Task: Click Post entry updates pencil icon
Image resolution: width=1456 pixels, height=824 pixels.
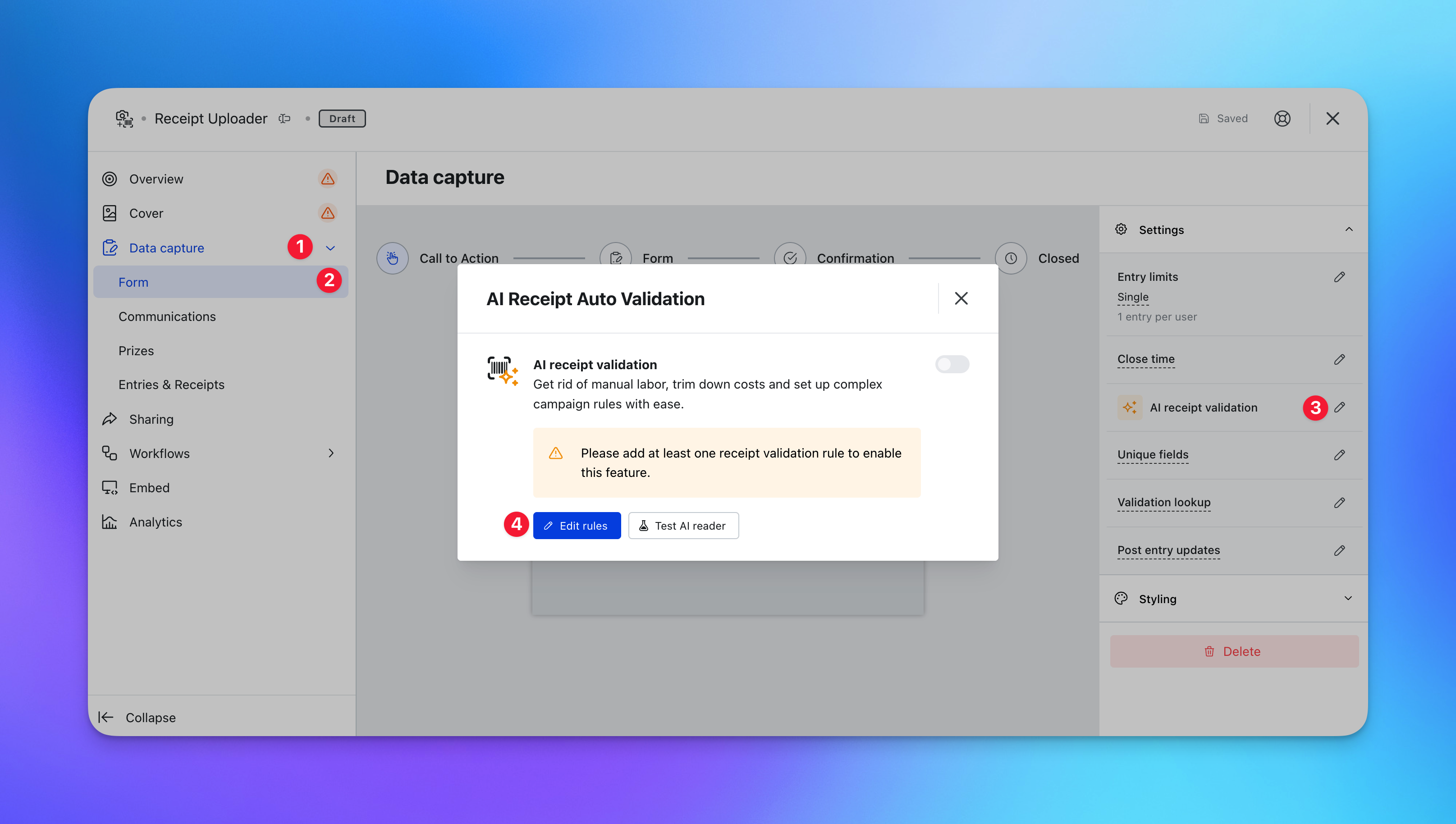Action: coord(1339,550)
